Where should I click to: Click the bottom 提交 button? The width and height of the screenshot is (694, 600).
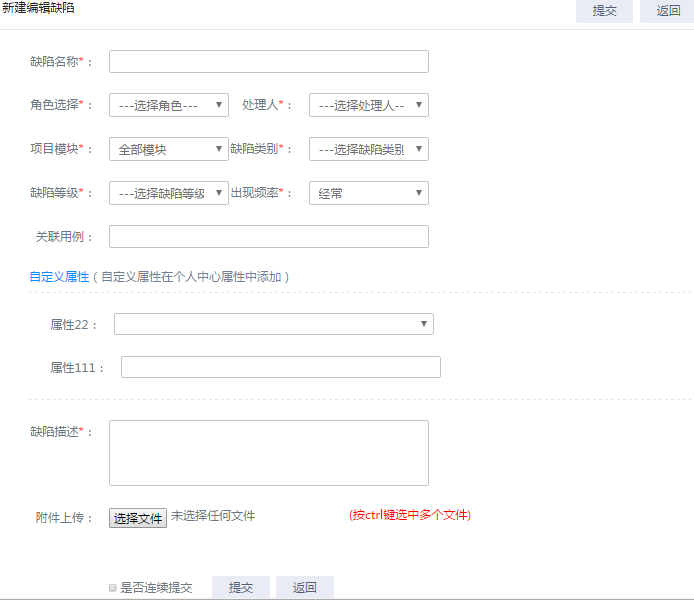(241, 588)
